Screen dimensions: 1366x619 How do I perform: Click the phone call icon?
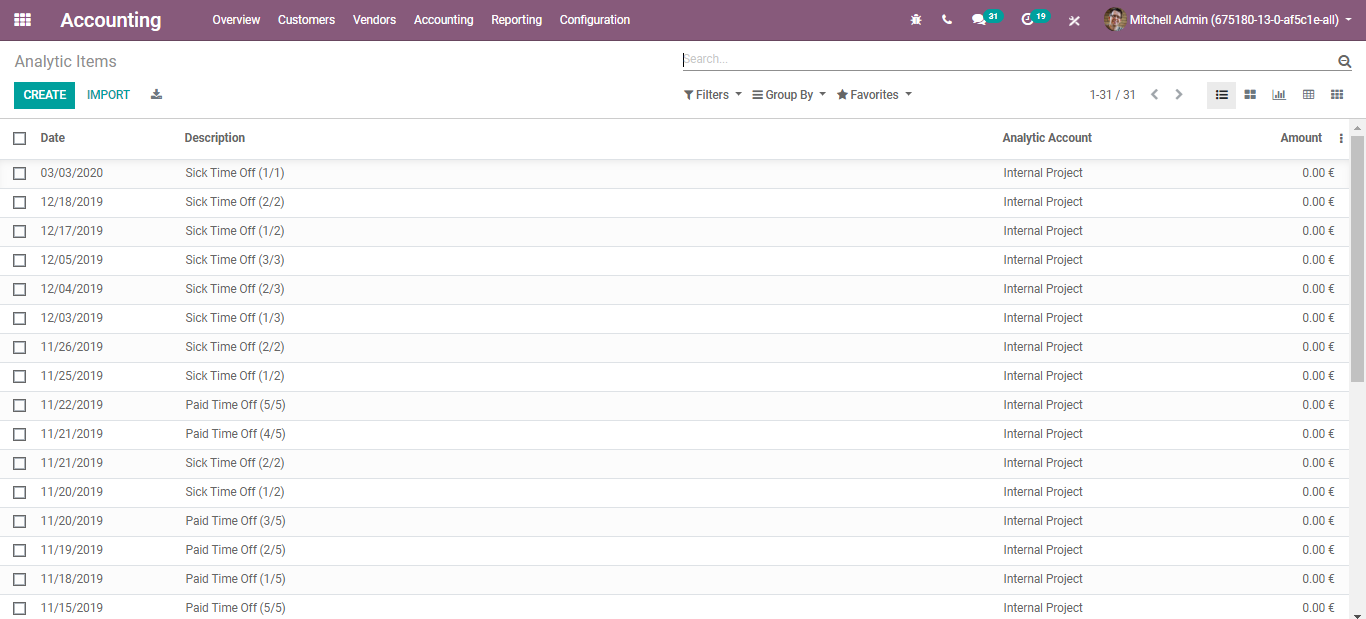pos(947,20)
